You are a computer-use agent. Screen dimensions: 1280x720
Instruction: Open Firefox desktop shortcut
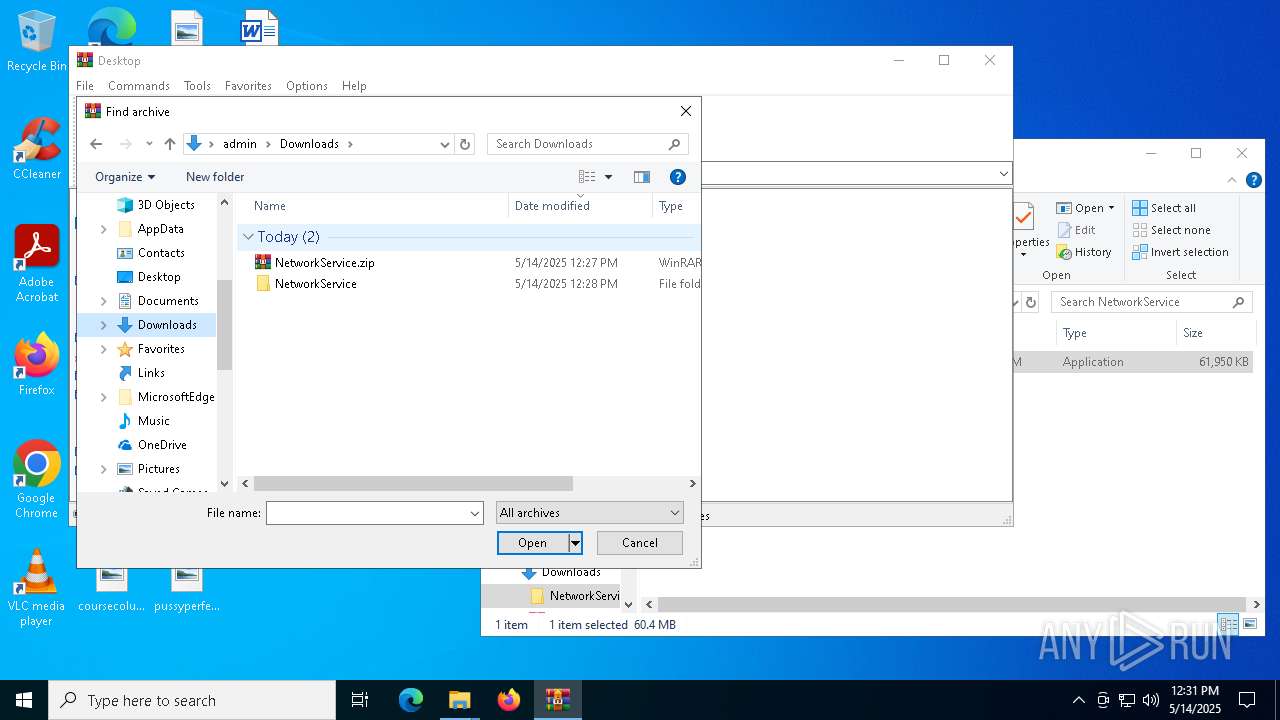pyautogui.click(x=37, y=364)
